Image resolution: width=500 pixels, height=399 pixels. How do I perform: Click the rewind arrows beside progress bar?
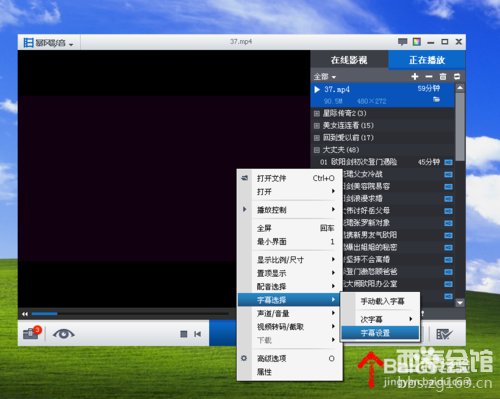tap(25, 314)
